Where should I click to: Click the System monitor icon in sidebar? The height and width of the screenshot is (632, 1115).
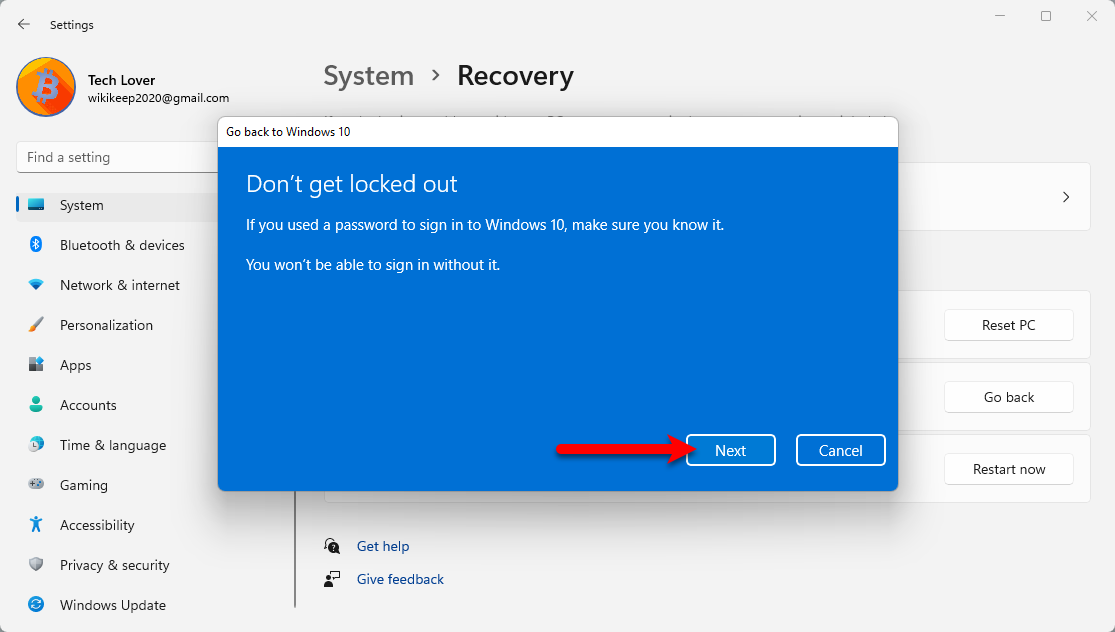pyautogui.click(x=36, y=205)
